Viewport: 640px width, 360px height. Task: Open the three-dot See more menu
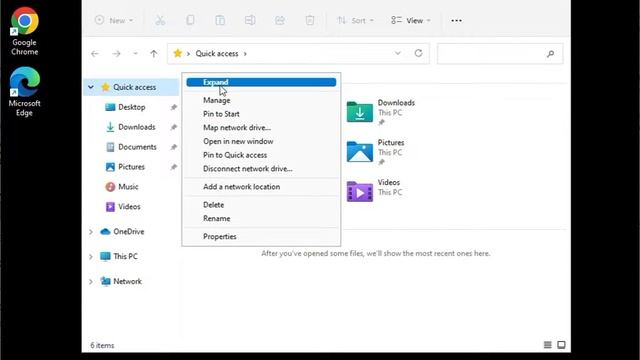456,20
